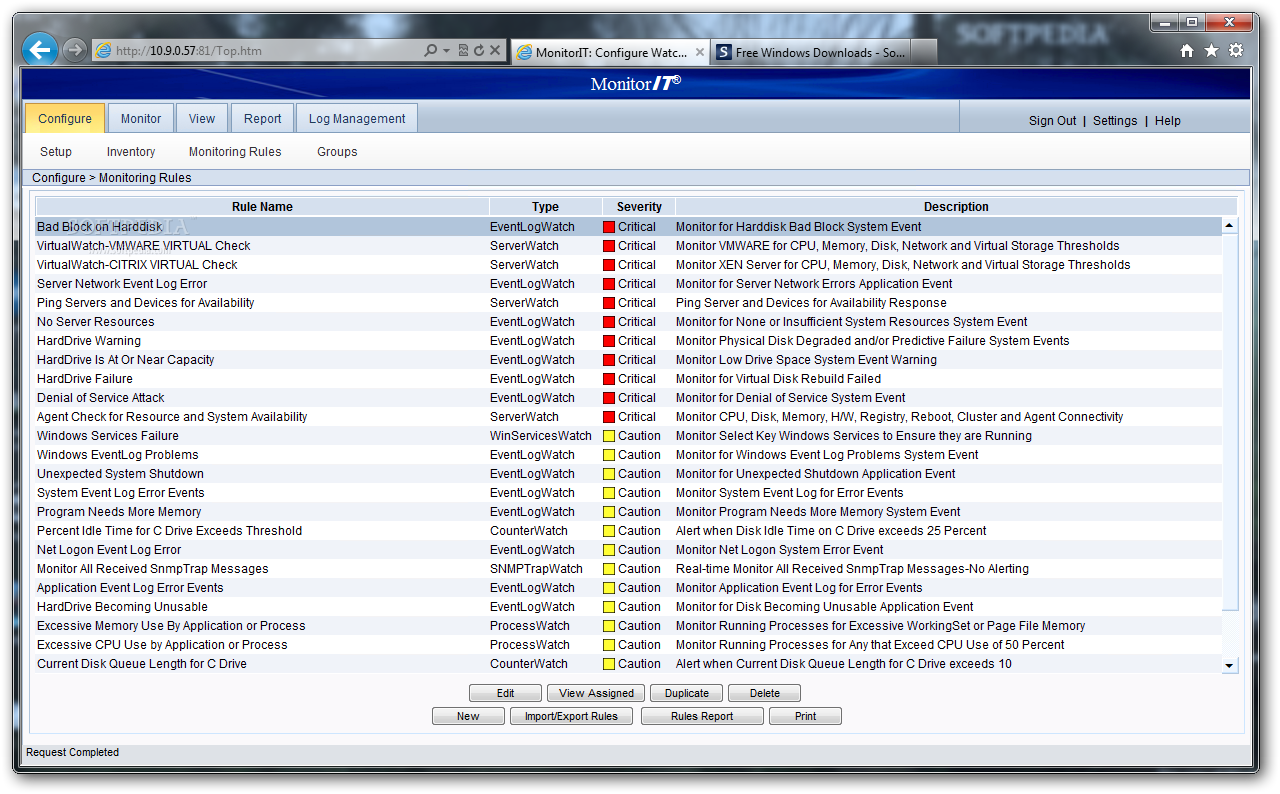Select the Unexpected System Shutdown rule

628,474
